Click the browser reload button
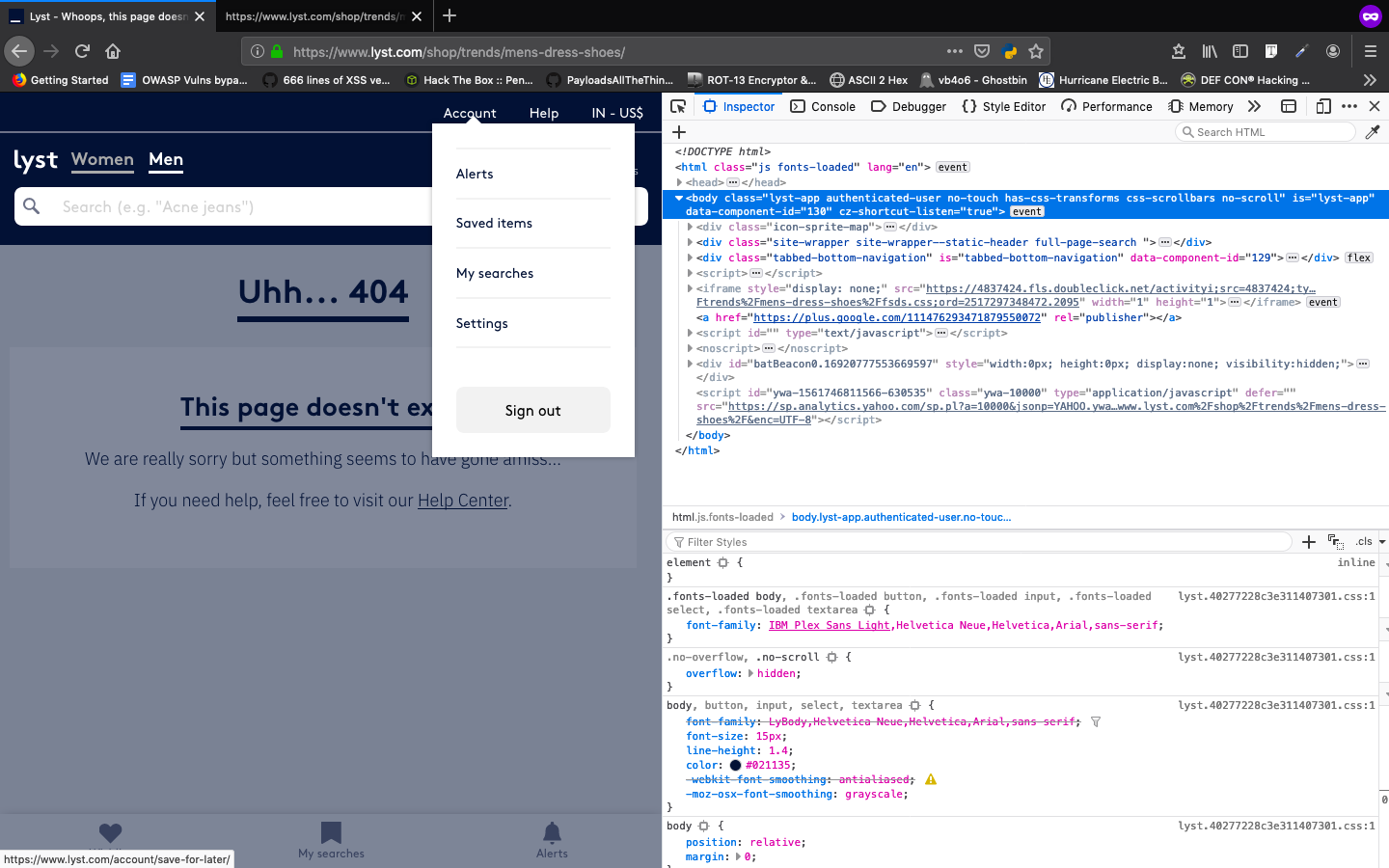 pyautogui.click(x=82, y=51)
